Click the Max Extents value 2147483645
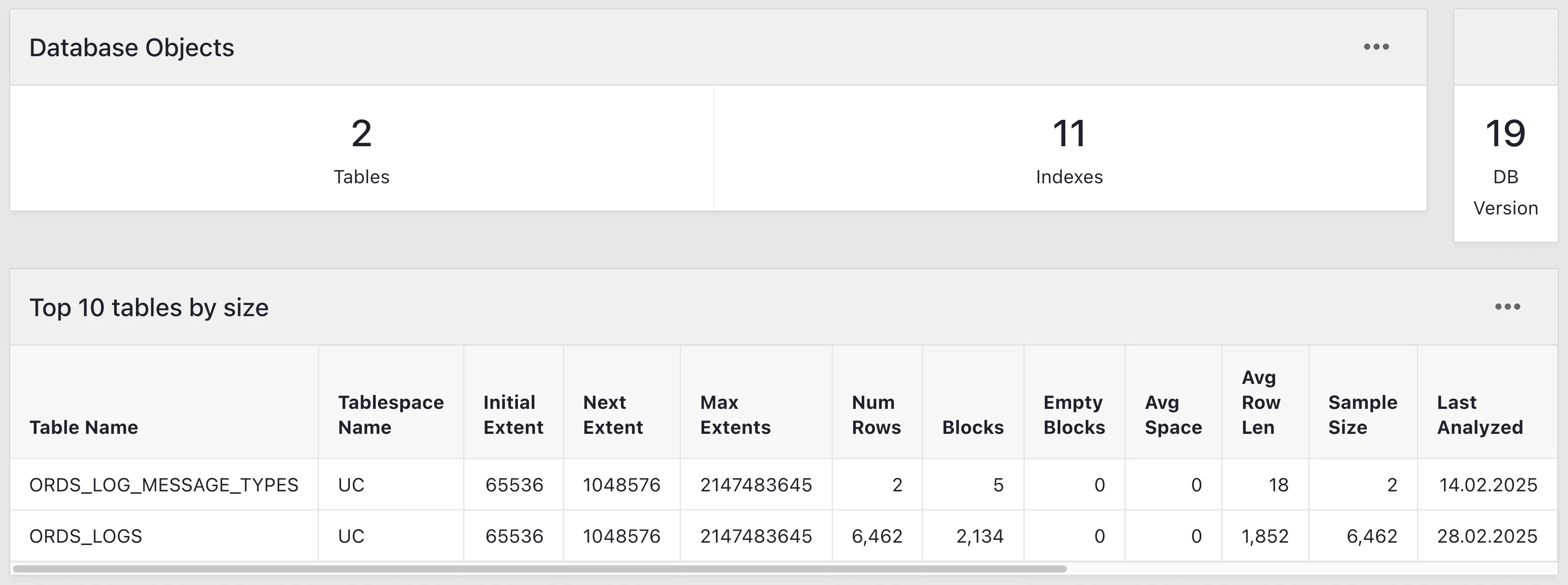 [757, 485]
